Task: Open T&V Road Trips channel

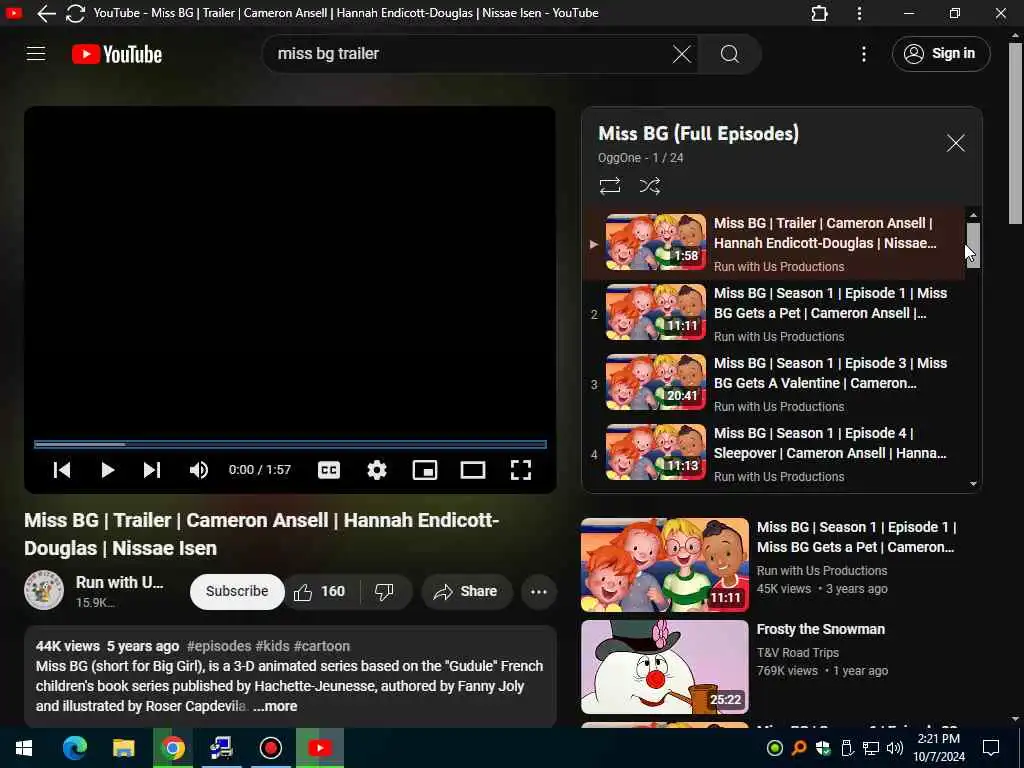Action: (x=797, y=652)
